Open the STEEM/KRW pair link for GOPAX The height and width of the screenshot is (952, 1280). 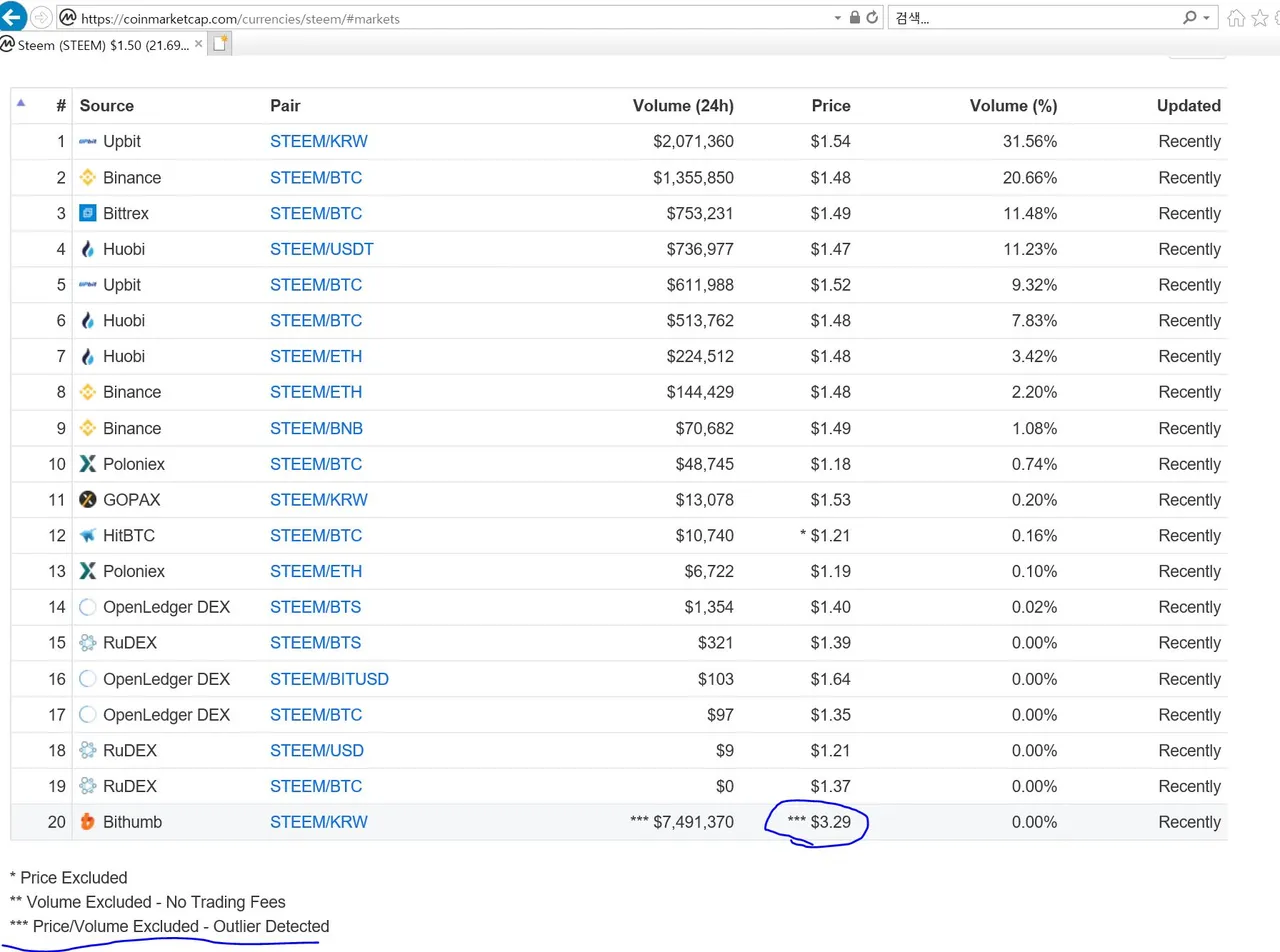pos(319,500)
